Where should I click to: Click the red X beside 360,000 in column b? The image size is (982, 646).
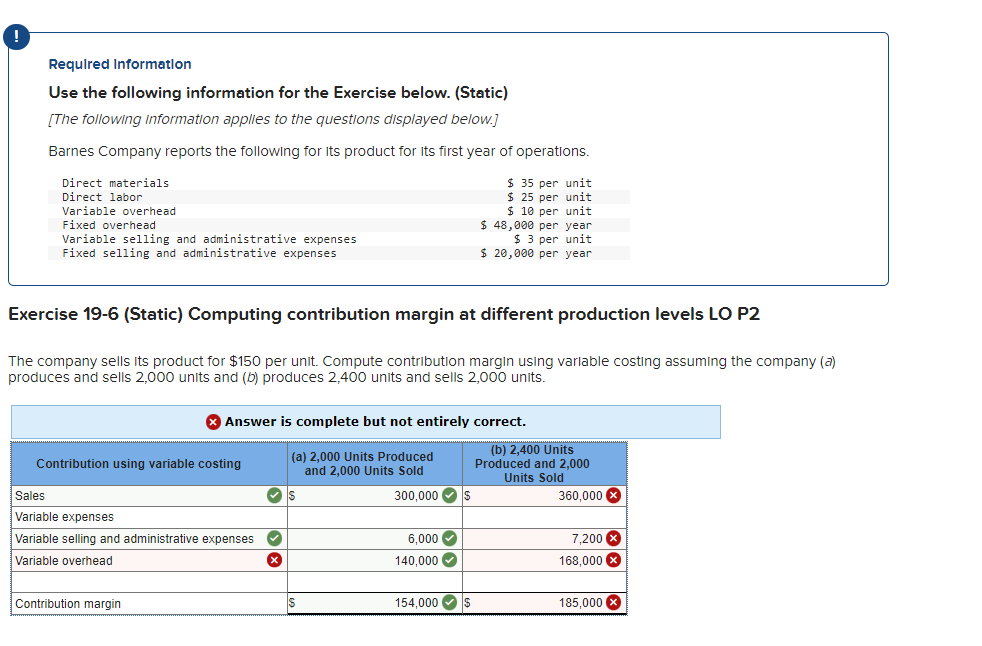(613, 495)
